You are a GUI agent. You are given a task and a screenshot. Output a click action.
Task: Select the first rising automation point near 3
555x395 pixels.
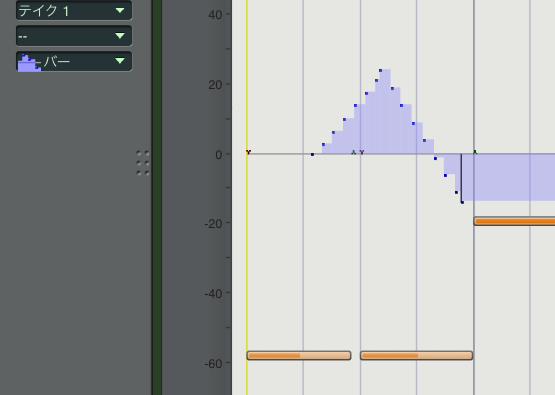point(323,144)
